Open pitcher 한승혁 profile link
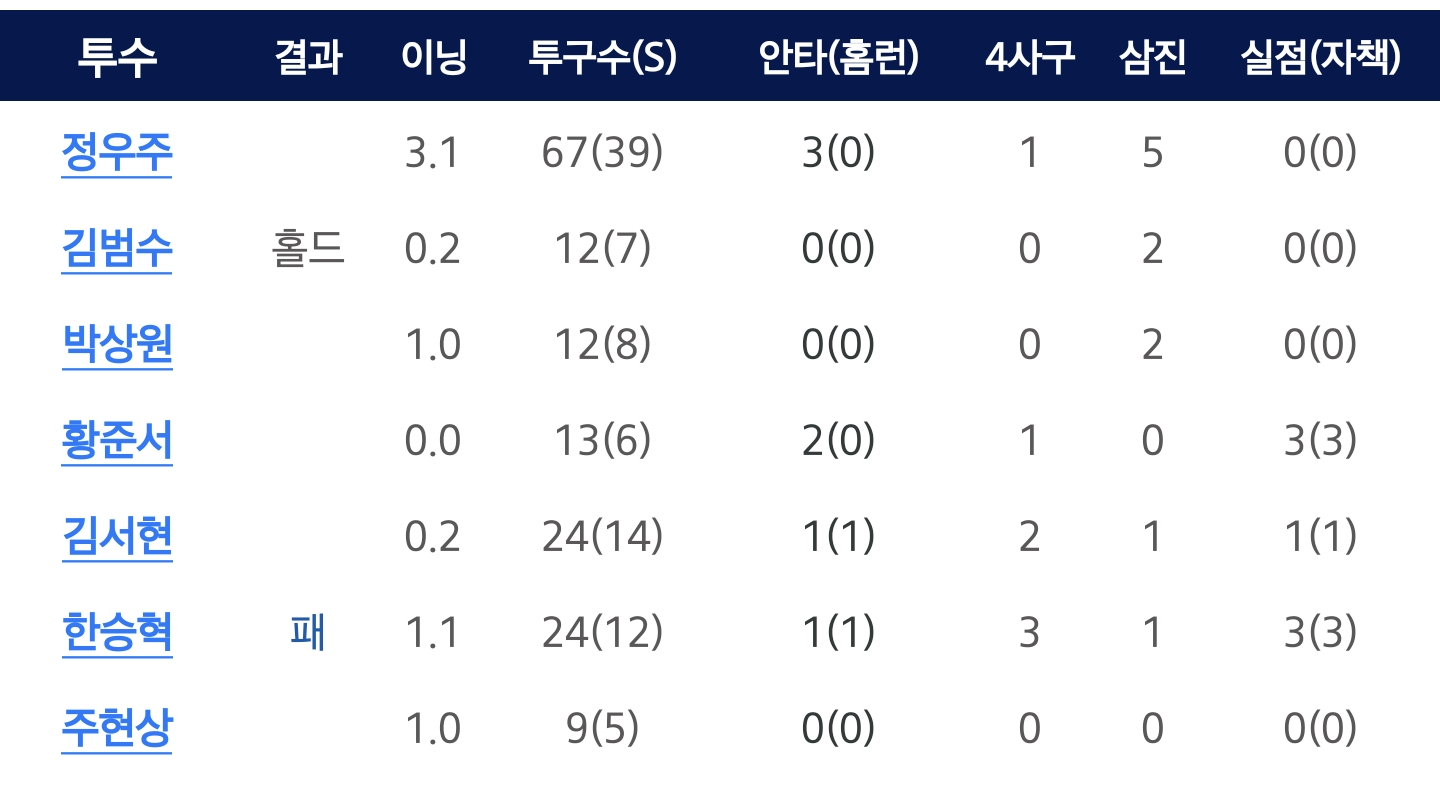The width and height of the screenshot is (1440, 785). pyautogui.click(x=117, y=633)
